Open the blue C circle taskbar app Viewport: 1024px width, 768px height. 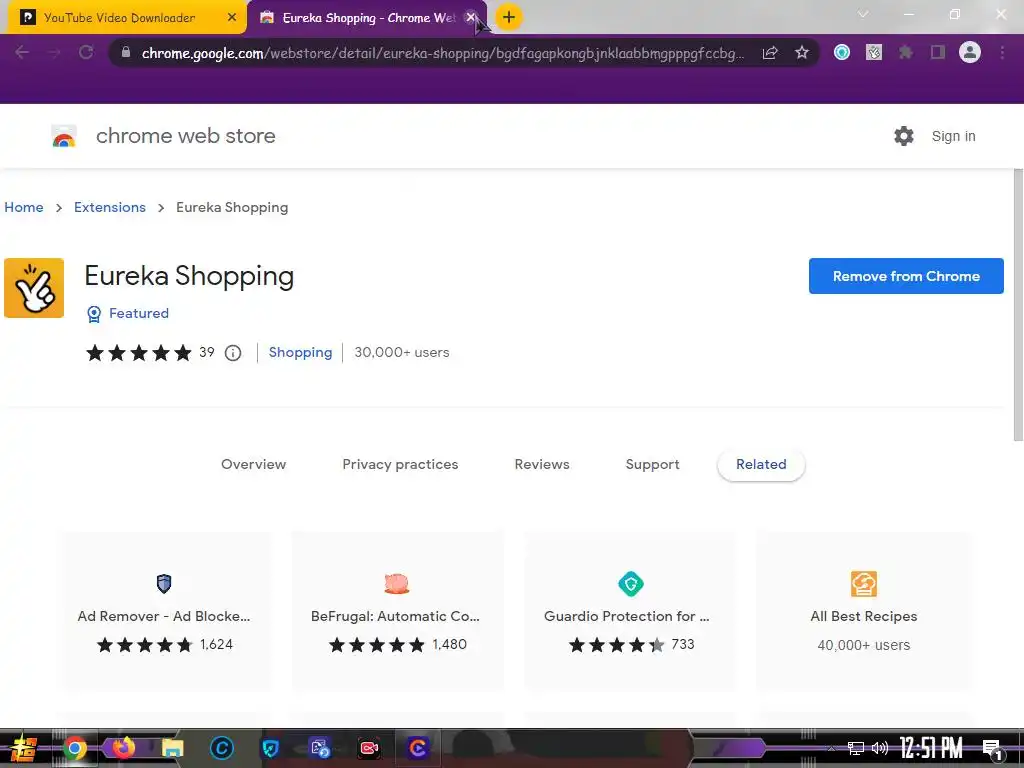(221, 748)
